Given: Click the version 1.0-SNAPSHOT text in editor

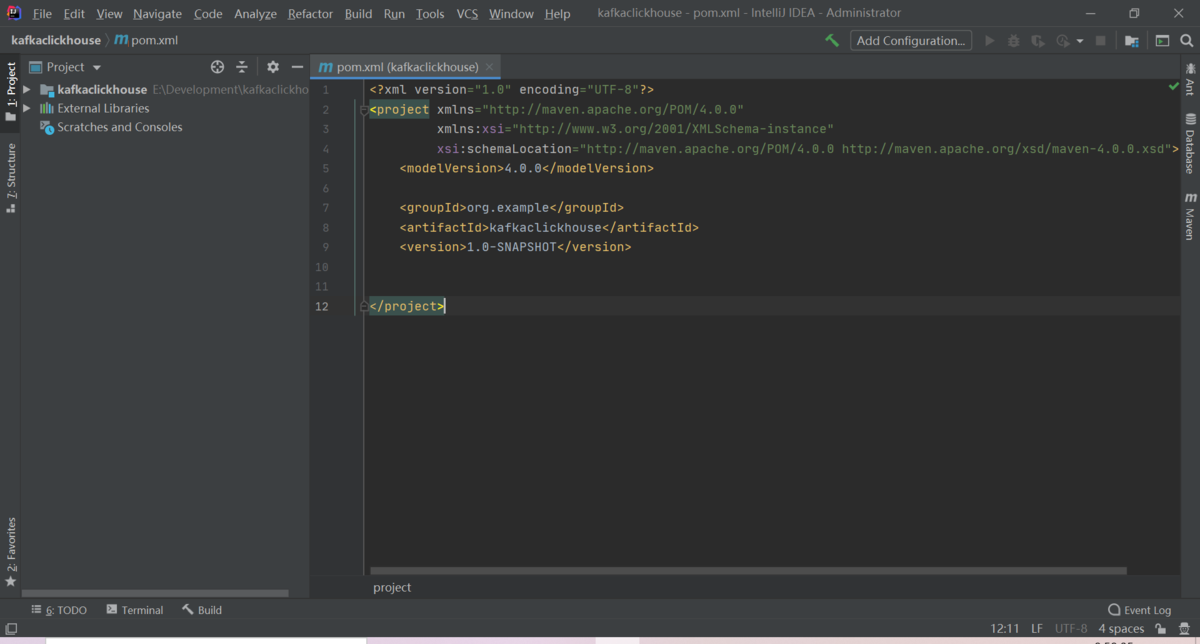Looking at the screenshot, I should pos(511,247).
